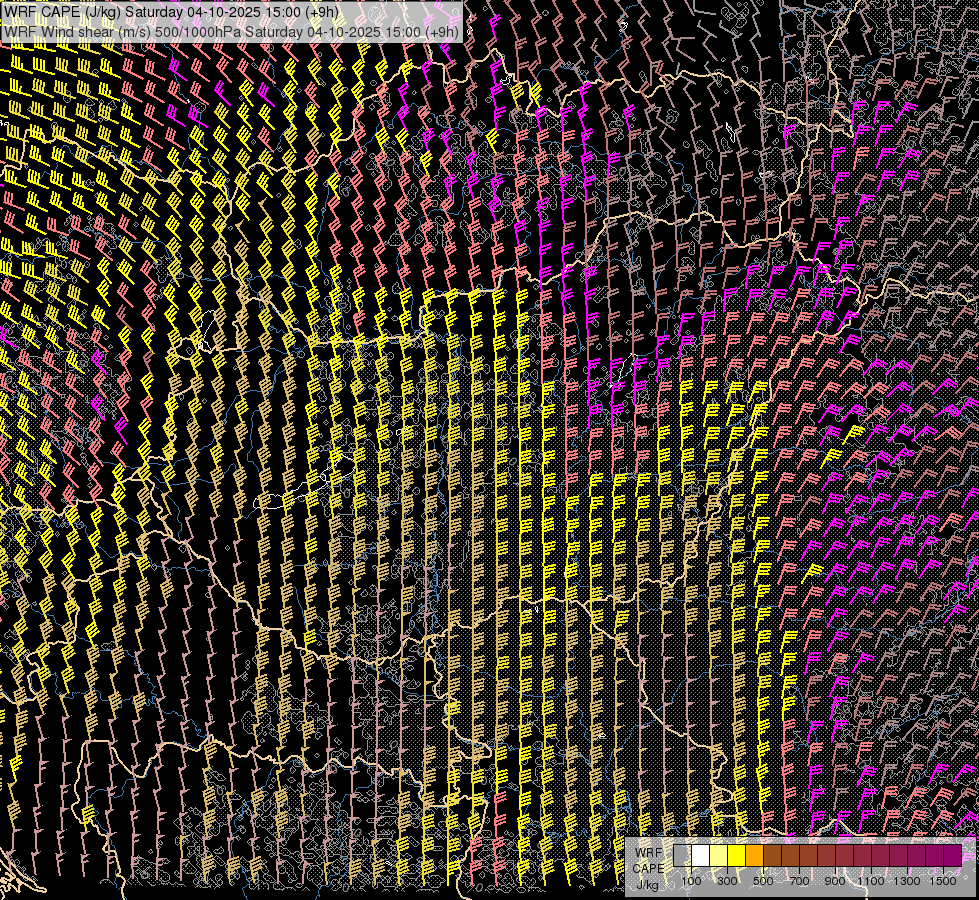
Task: Select the orange legend swatch
Action: coord(754,856)
